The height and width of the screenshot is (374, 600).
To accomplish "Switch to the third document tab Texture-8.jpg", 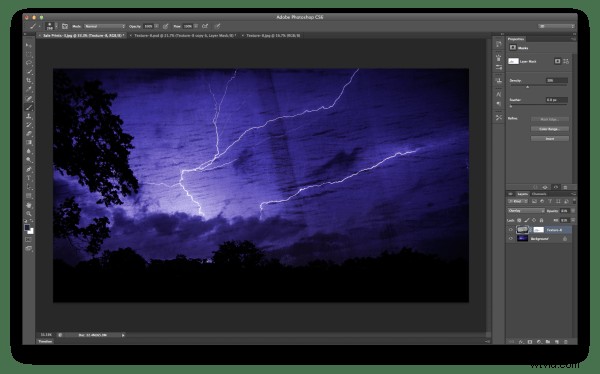I will (272, 35).
